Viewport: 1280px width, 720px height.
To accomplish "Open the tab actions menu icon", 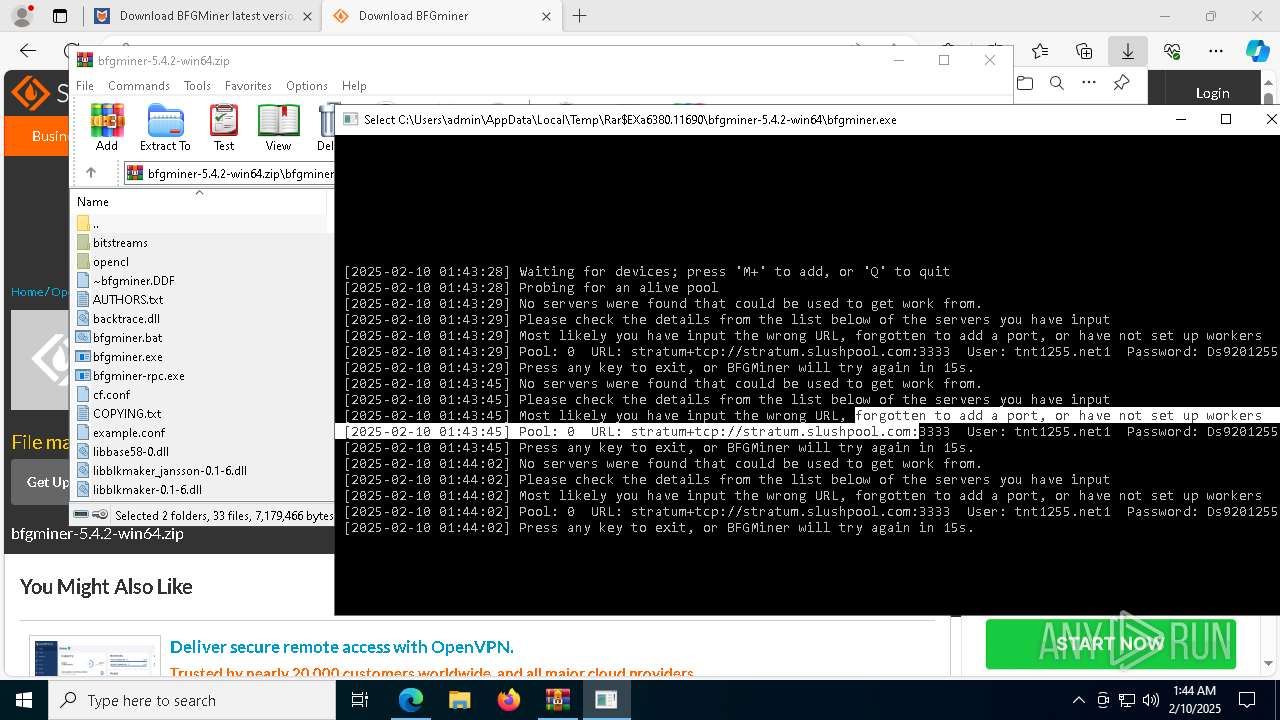I will coord(60,16).
